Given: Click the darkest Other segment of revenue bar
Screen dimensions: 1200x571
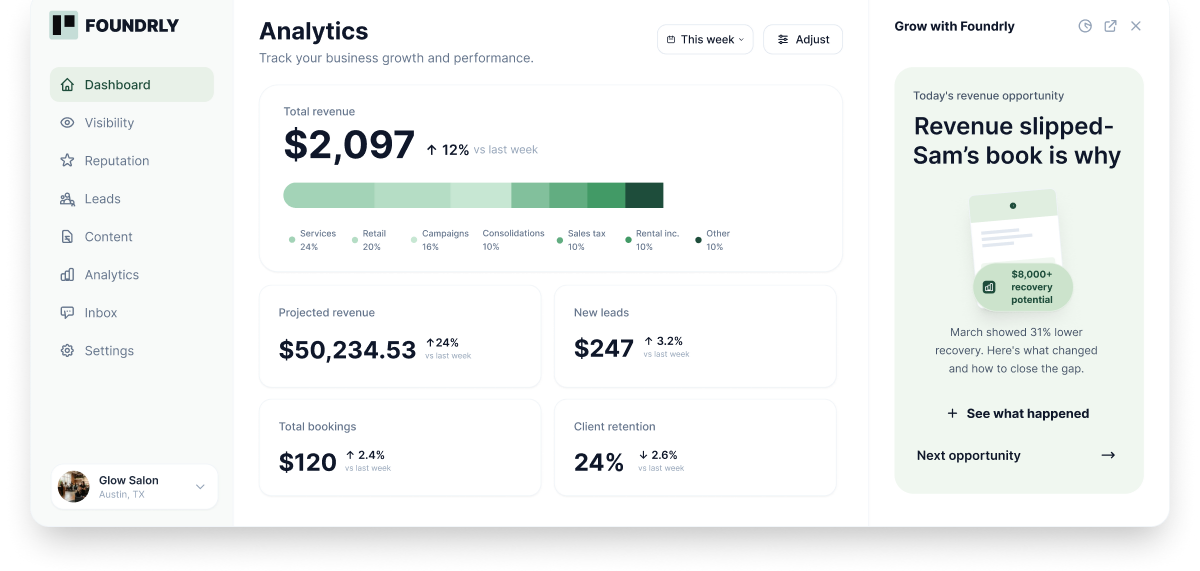Looking at the screenshot, I should 644,195.
